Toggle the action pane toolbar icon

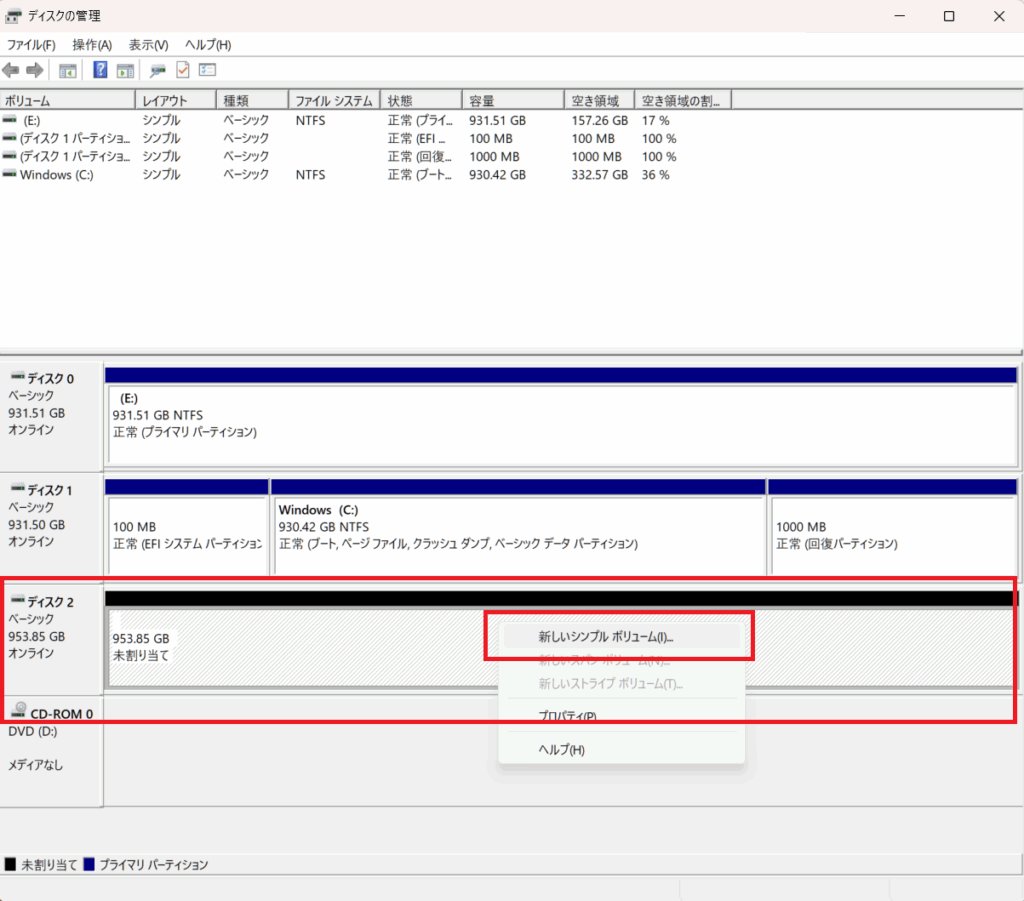coord(125,70)
